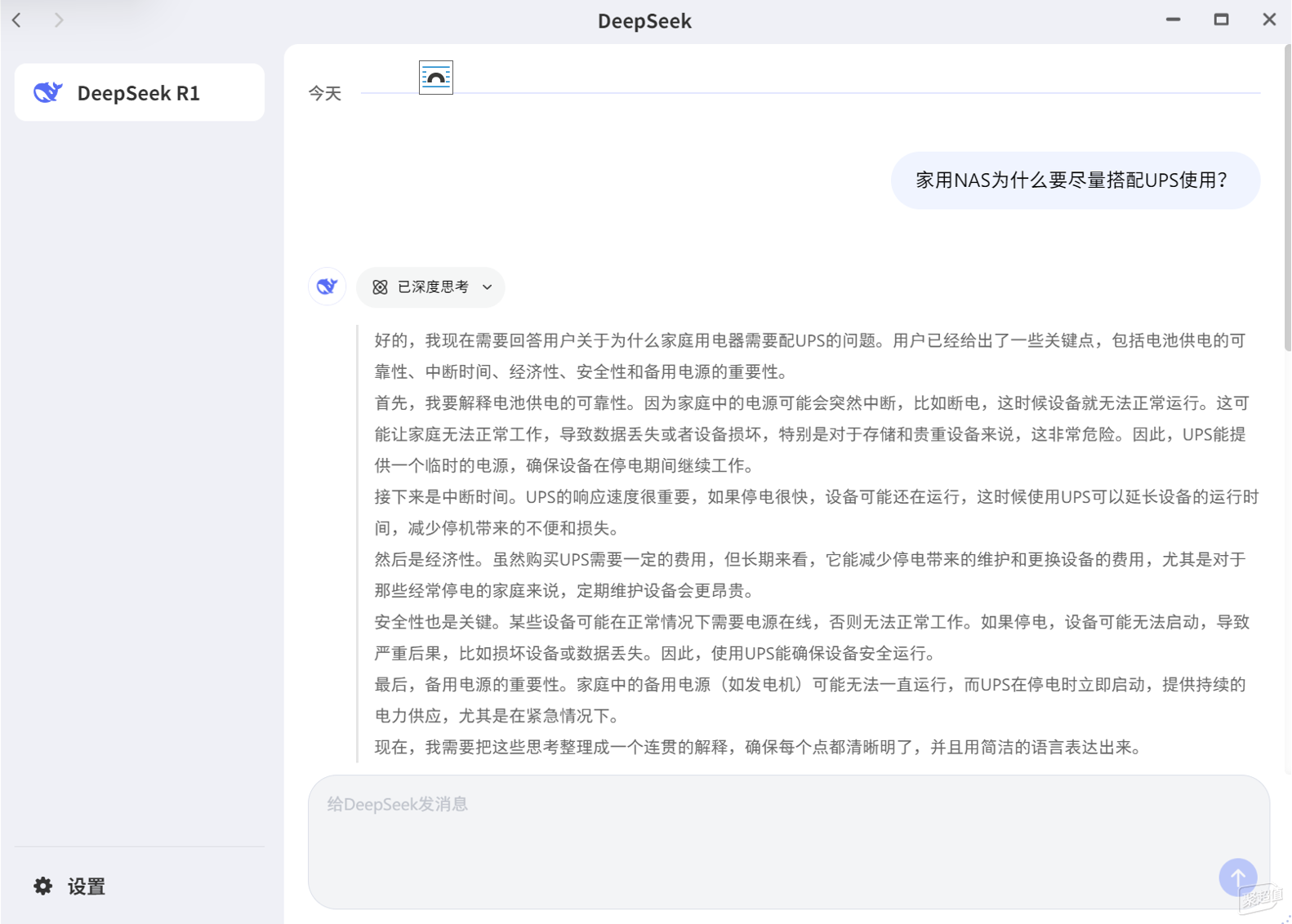Click the settings gear icon
Viewport: 1292px width, 924px height.
coord(43,886)
